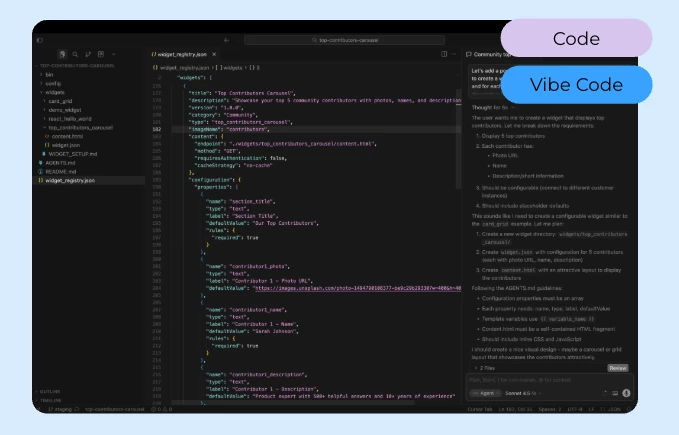Change the UTF-8 encoding setting
This screenshot has width=679, height=435.
click(575, 409)
